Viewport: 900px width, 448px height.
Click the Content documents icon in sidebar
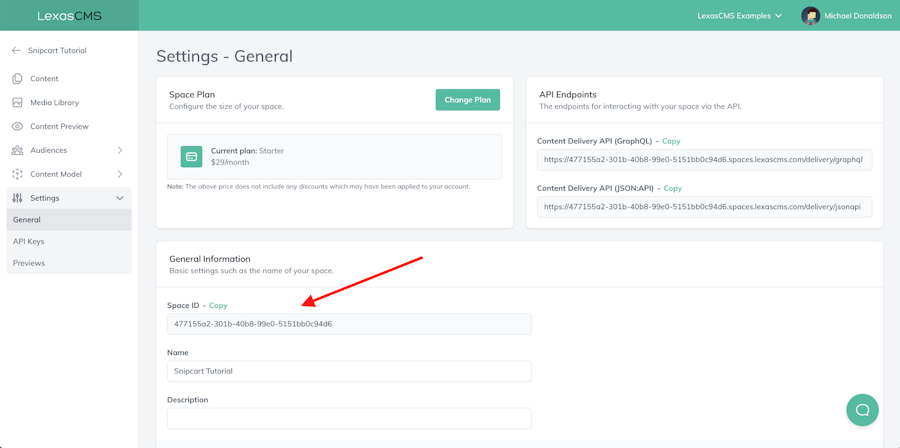coord(17,79)
